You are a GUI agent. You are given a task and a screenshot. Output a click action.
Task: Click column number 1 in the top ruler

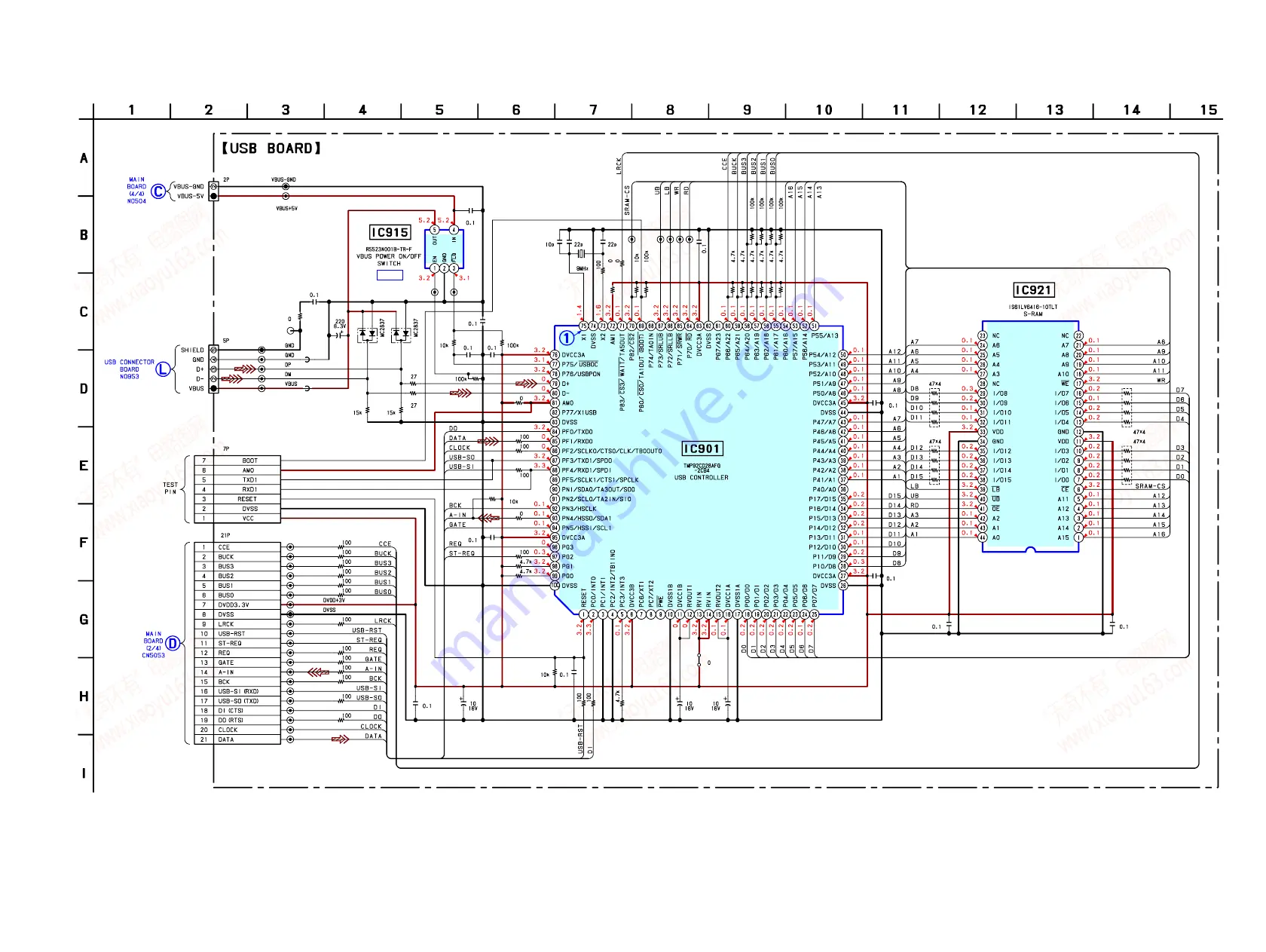pos(132,110)
